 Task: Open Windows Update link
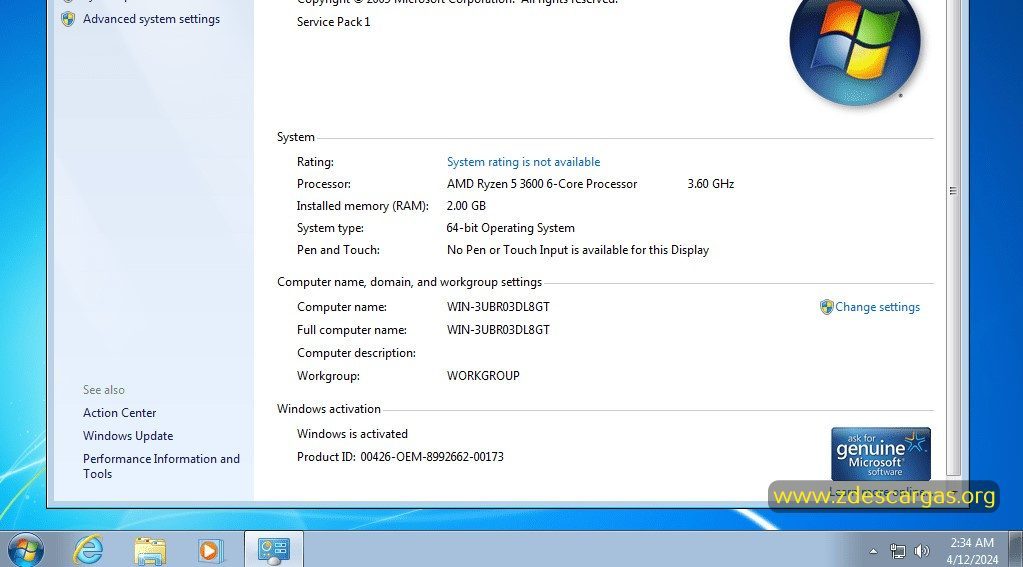(x=128, y=435)
